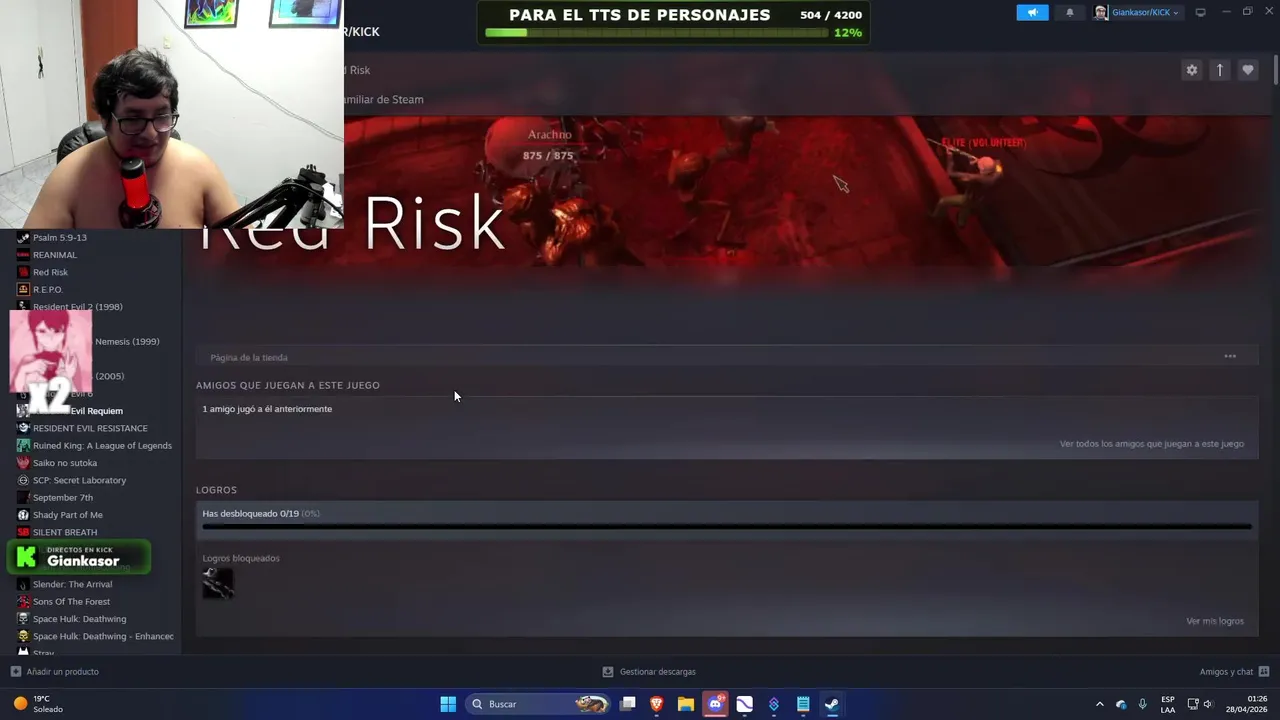The width and height of the screenshot is (1280, 720).
Task: Show hidden system tray icons
Action: [1100, 704]
